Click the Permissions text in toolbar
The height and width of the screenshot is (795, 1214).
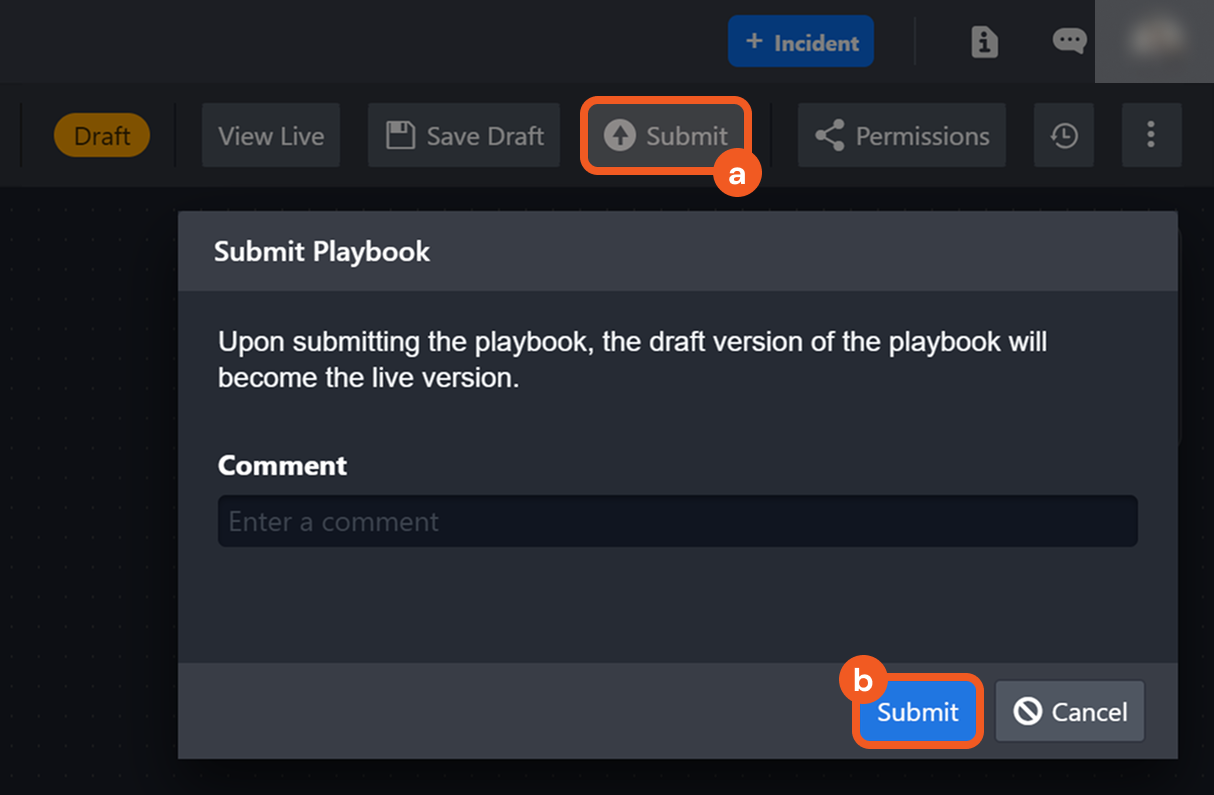[922, 136]
